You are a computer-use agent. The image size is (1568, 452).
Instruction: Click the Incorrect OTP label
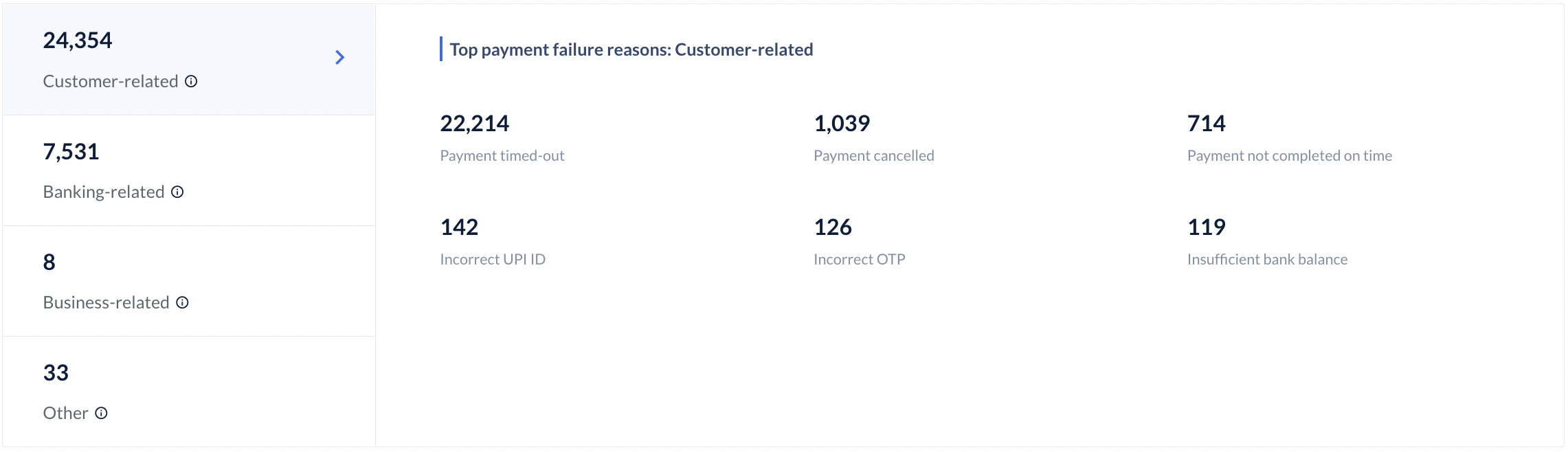coord(859,260)
